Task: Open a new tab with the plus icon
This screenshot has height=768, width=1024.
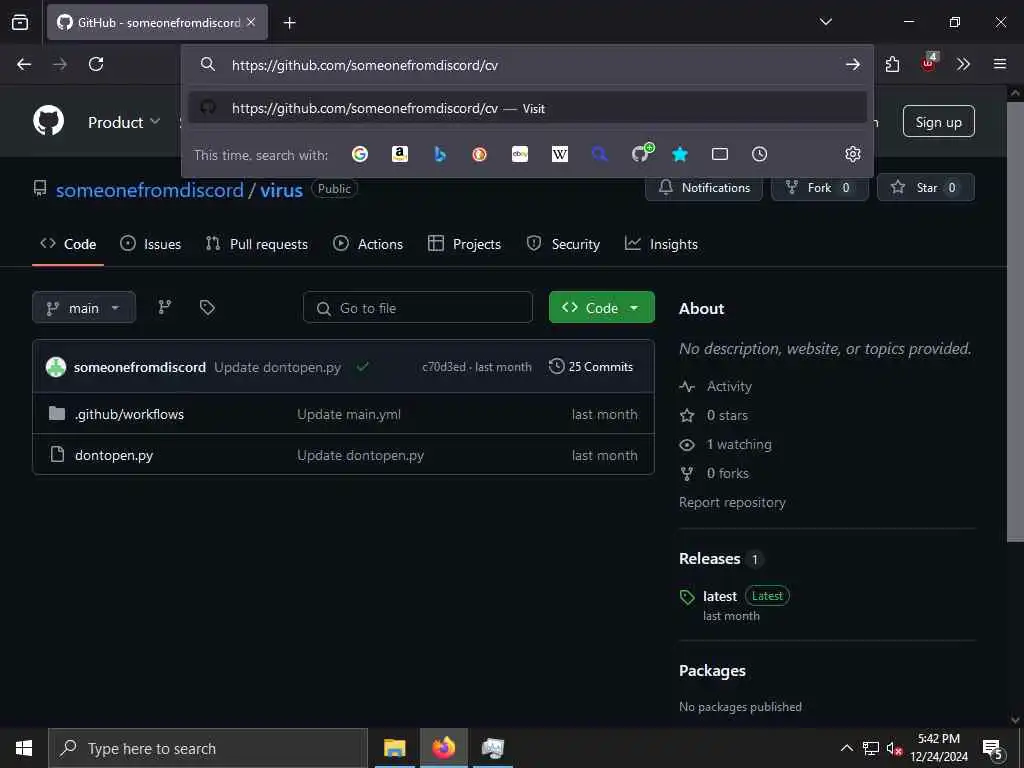Action: 289,23
